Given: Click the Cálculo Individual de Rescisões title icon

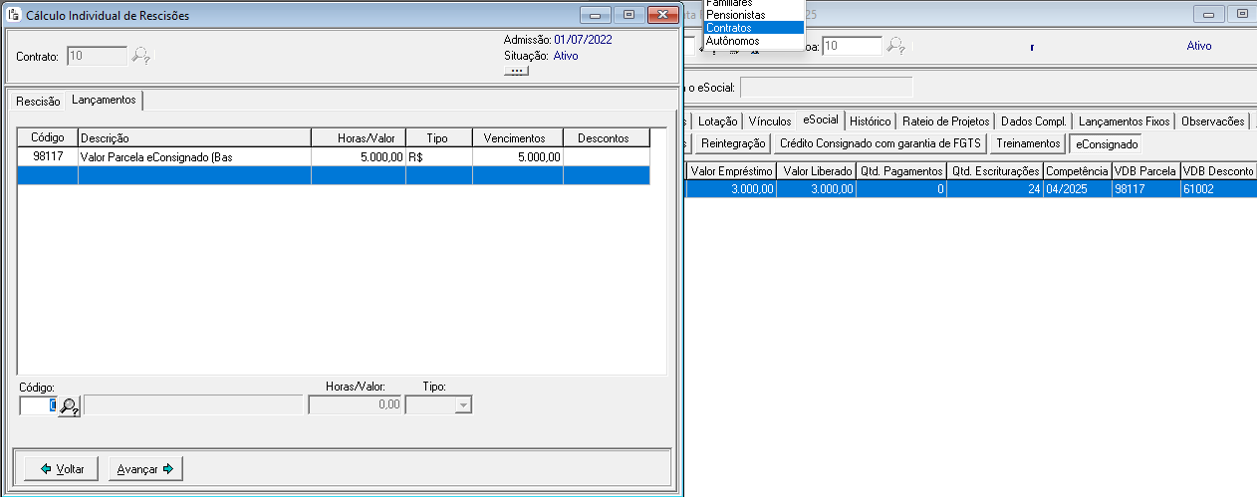Looking at the screenshot, I should [x=14, y=15].
